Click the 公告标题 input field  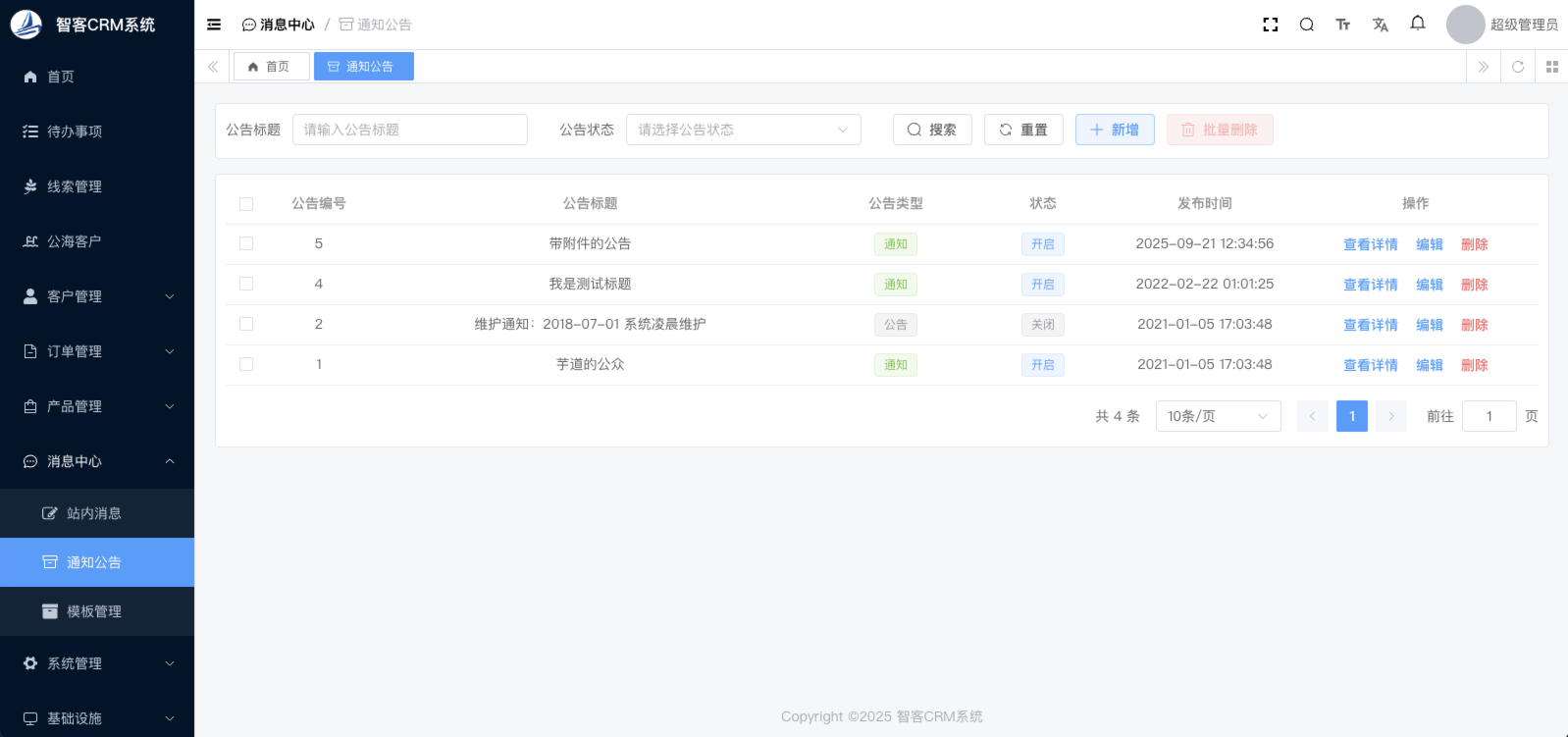click(x=409, y=130)
